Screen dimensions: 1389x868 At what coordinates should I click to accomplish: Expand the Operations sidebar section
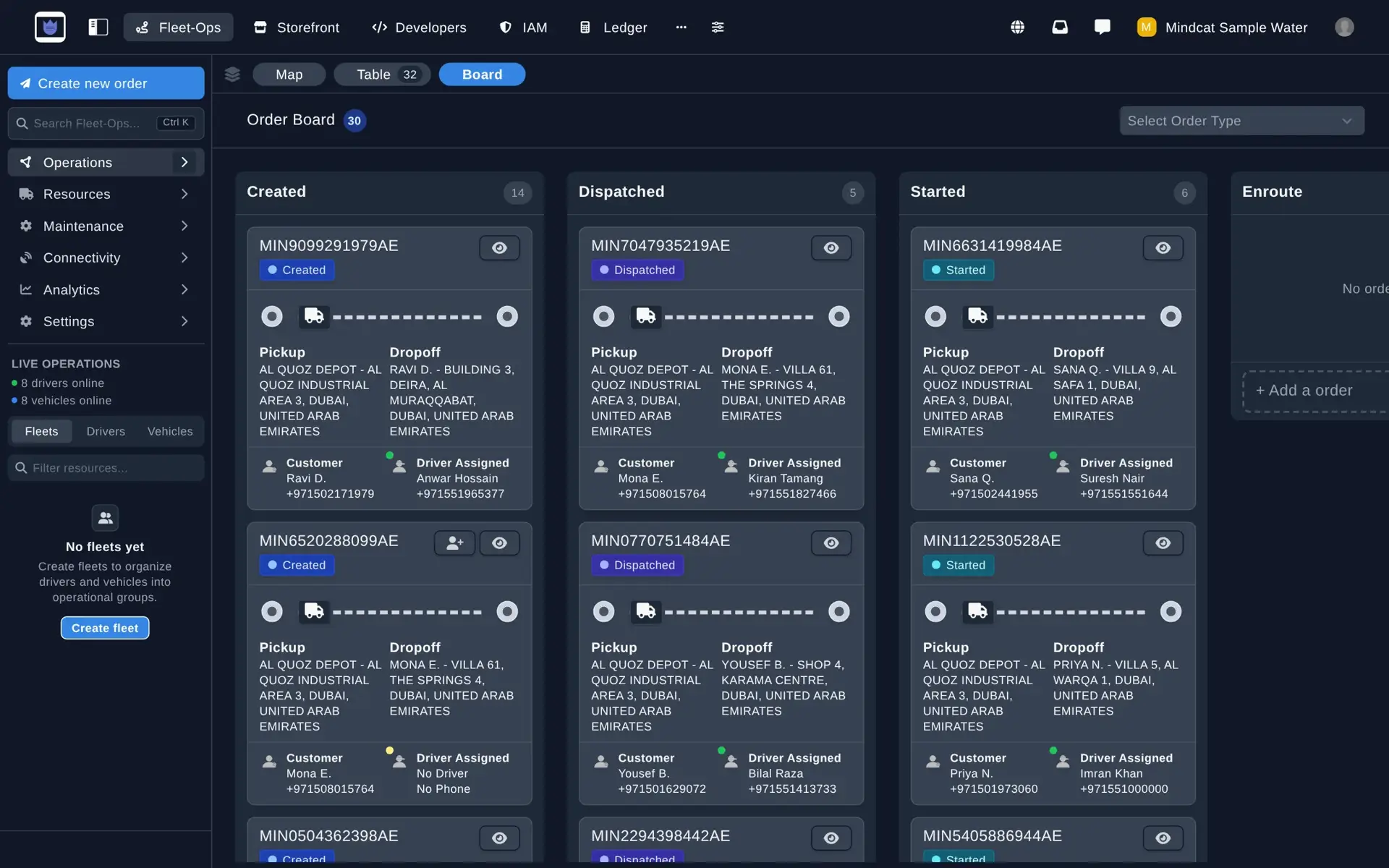pos(106,162)
